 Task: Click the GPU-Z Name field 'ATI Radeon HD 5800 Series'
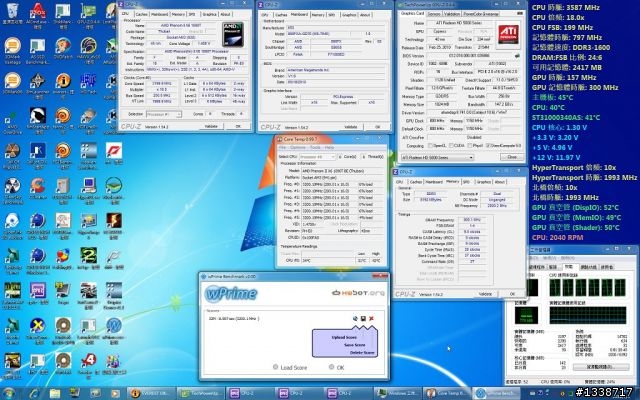(459, 23)
